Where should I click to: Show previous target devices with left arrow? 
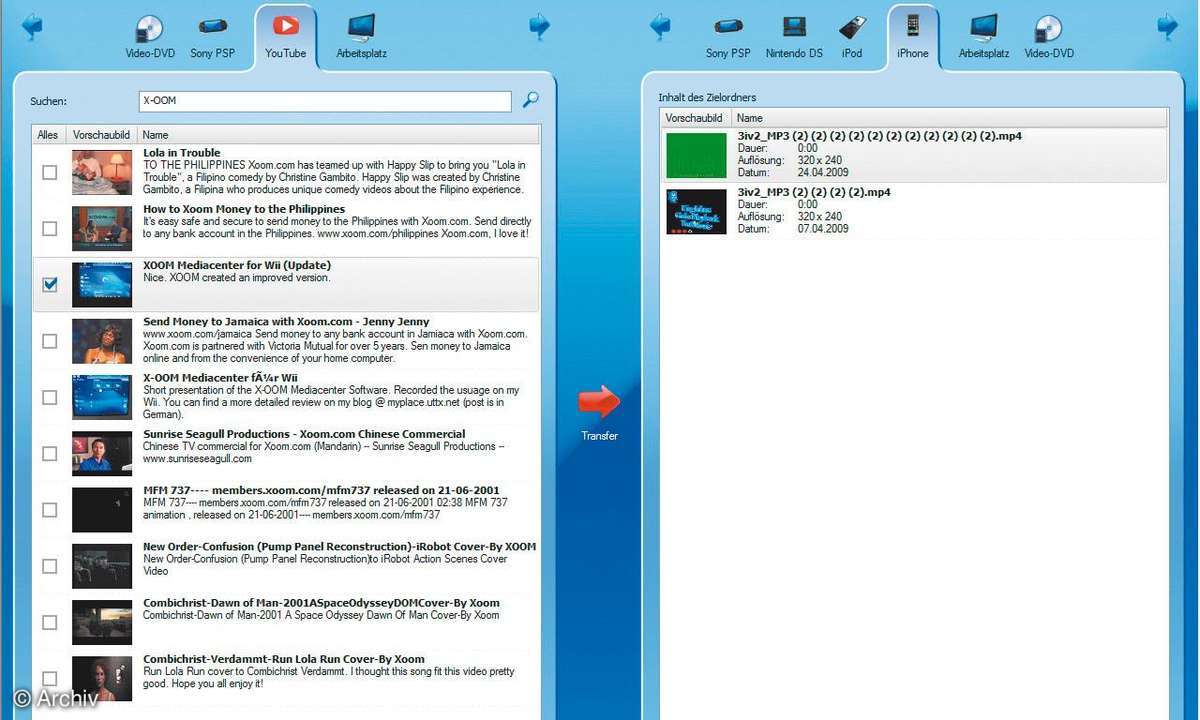tap(660, 26)
